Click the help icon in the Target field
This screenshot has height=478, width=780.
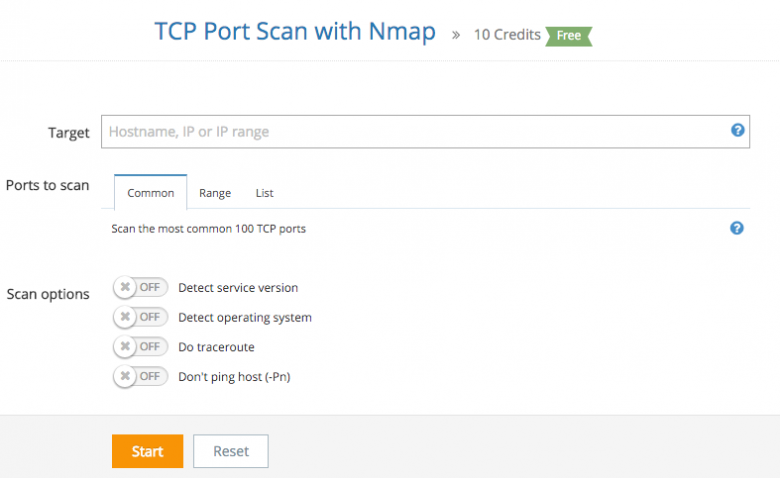click(x=737, y=130)
